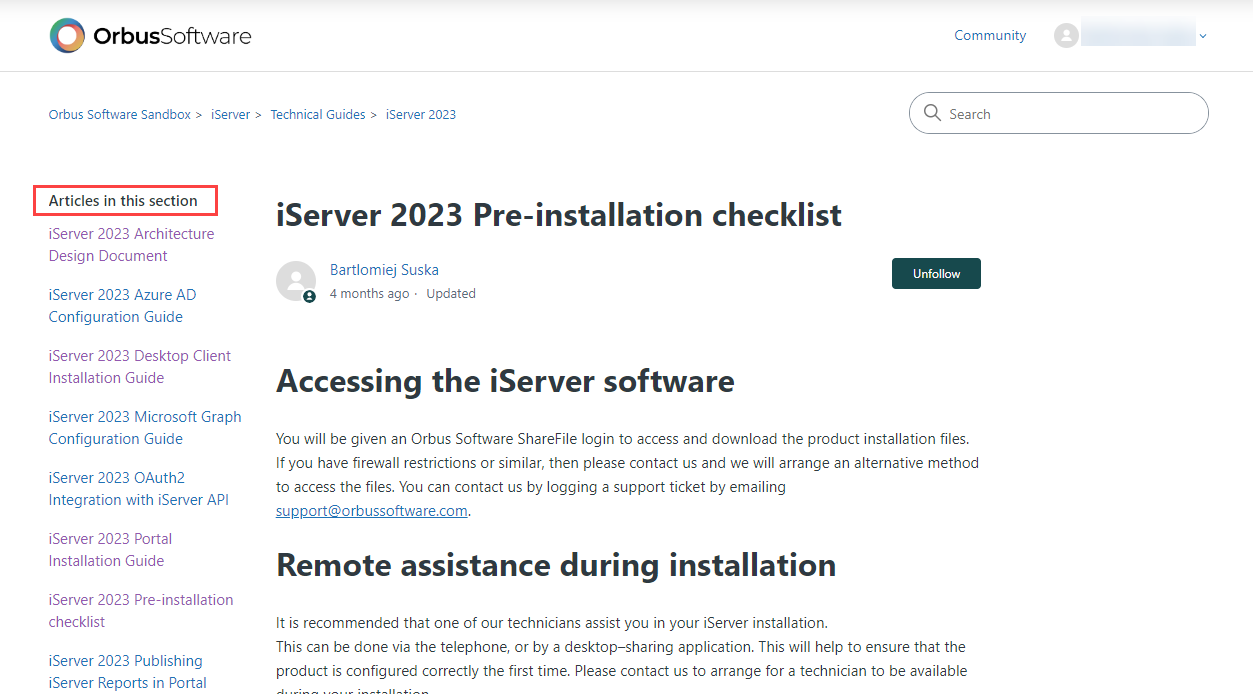Go to Orbus Software Sandbox breadcrumb
Screen dimensions: 1253x694
120,115
